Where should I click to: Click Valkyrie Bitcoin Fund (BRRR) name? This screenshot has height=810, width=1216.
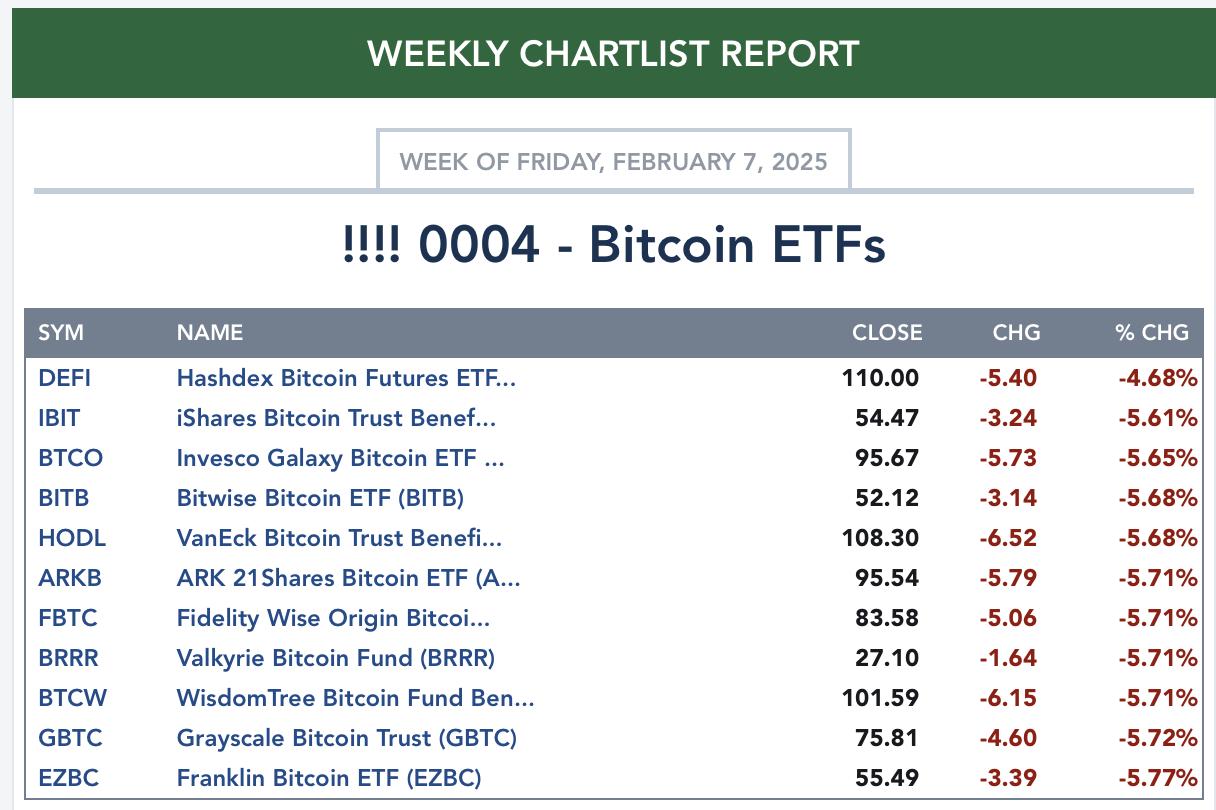(x=336, y=658)
